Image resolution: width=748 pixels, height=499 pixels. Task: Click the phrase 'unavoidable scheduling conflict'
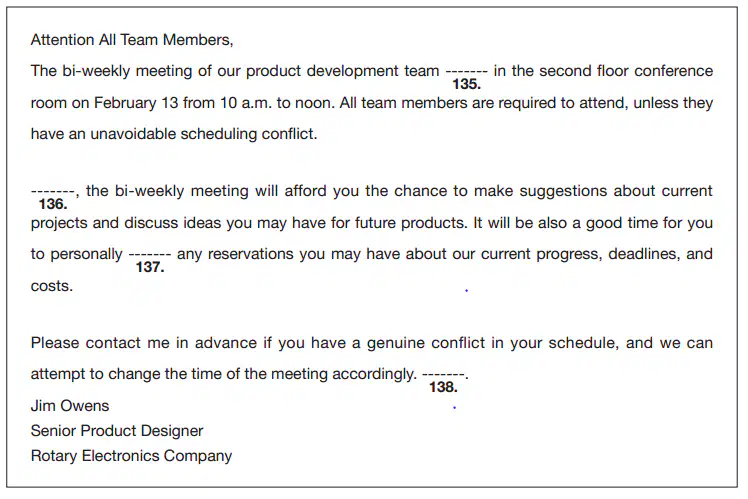203,134
